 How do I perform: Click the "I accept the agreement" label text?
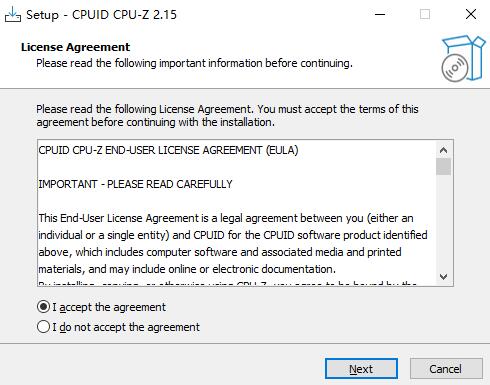(x=109, y=307)
